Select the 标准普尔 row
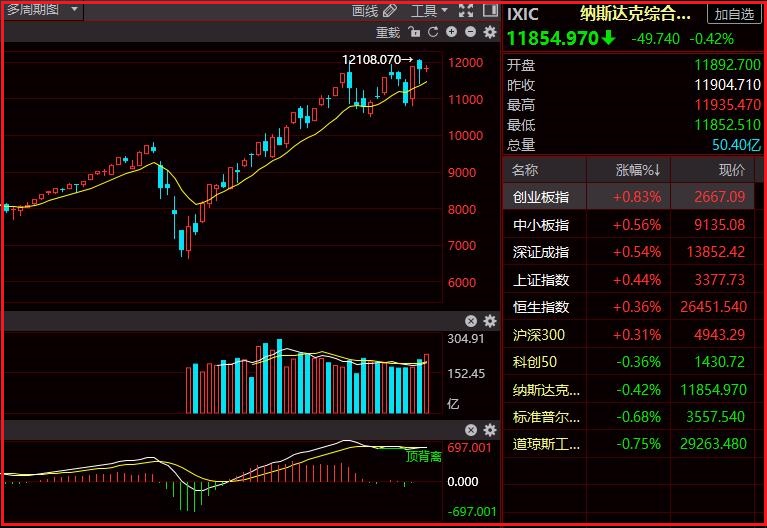This screenshot has height=528, width=767. coord(629,417)
